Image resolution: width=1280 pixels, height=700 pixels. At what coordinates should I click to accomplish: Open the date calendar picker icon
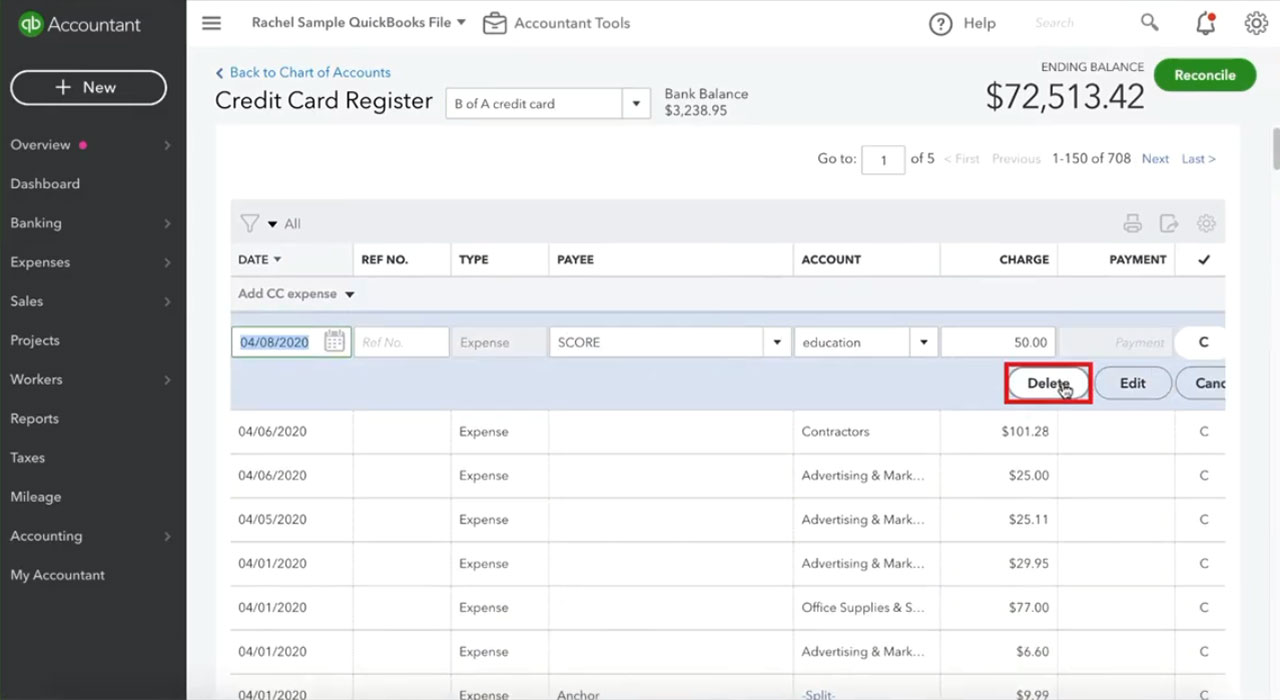coord(334,342)
